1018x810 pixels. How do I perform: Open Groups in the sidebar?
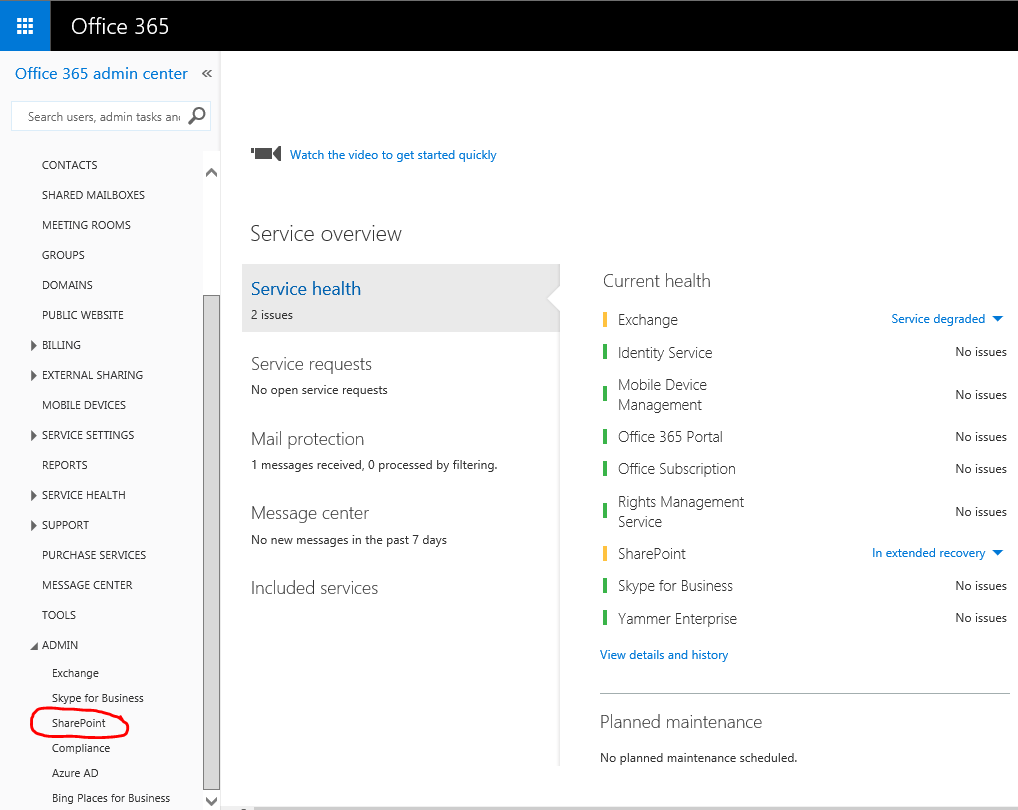pos(63,255)
